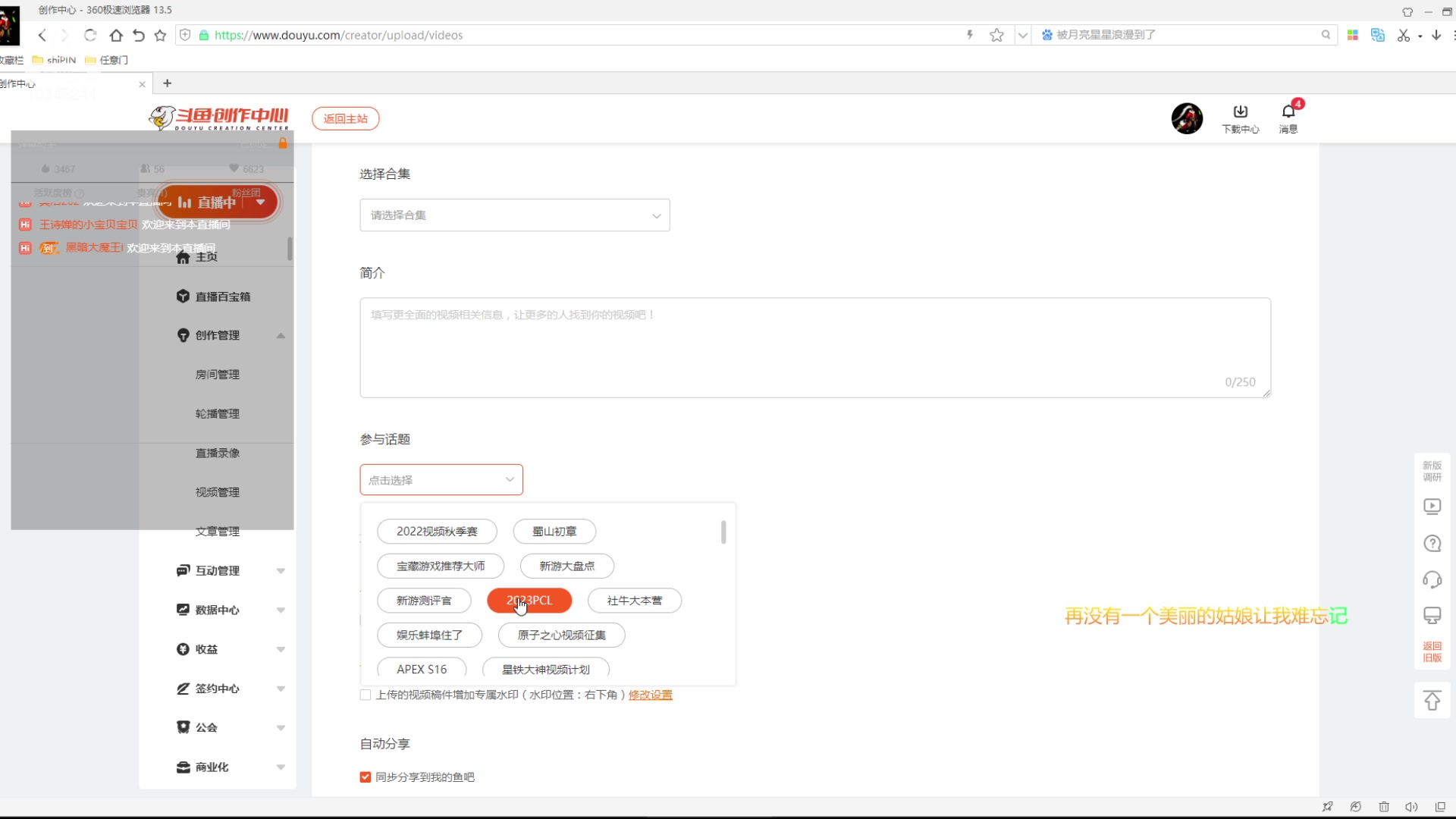Select the 新游测评官 topic tag
This screenshot has height=819, width=1456.
tap(424, 601)
